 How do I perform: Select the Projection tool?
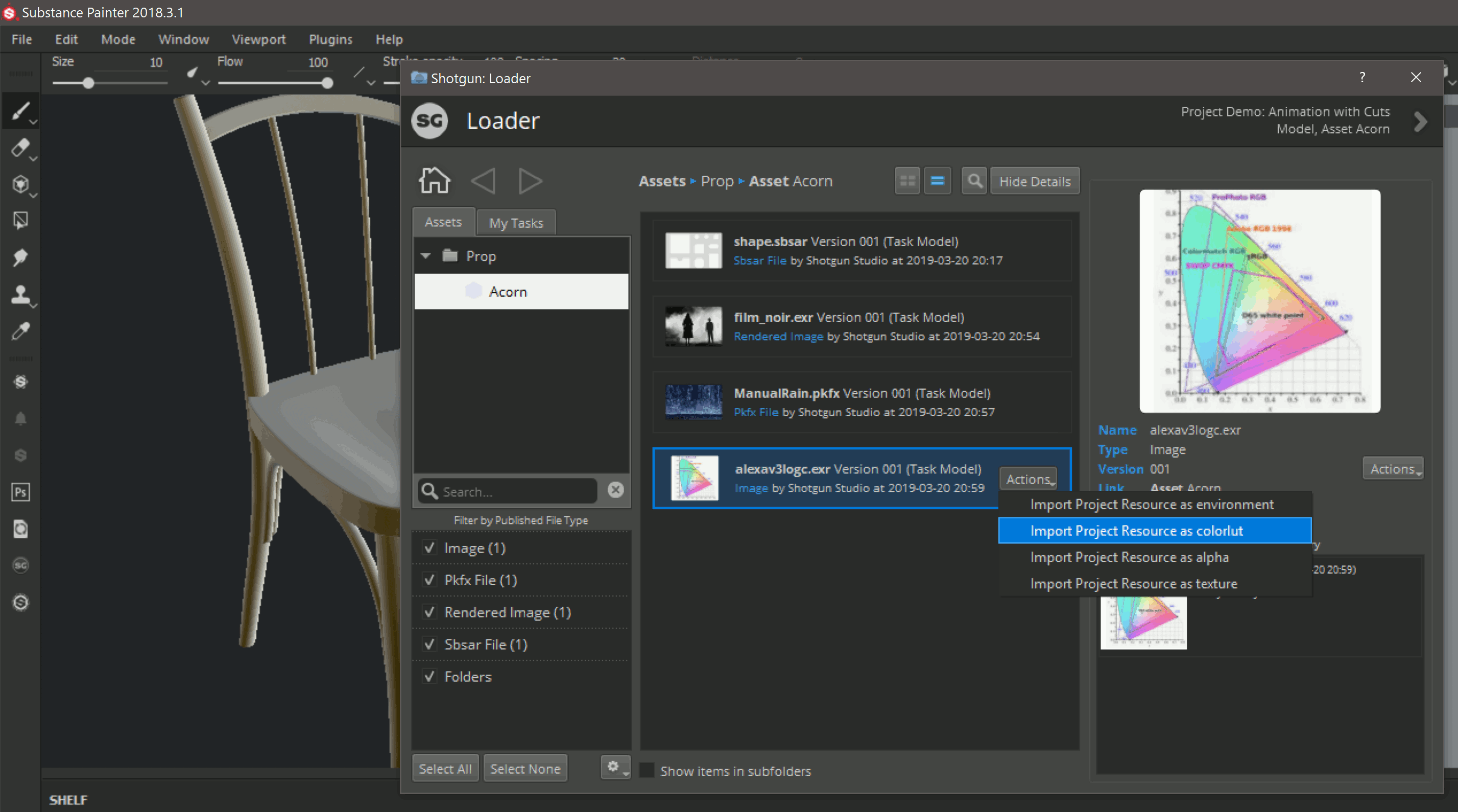(x=20, y=184)
